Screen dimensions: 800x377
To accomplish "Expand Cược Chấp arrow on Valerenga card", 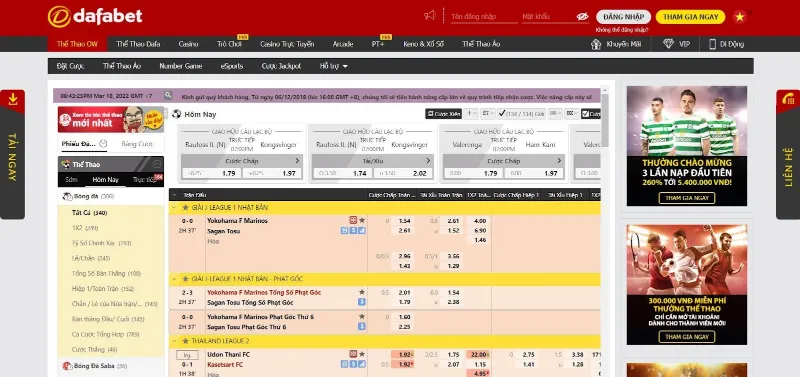I will tap(559, 161).
